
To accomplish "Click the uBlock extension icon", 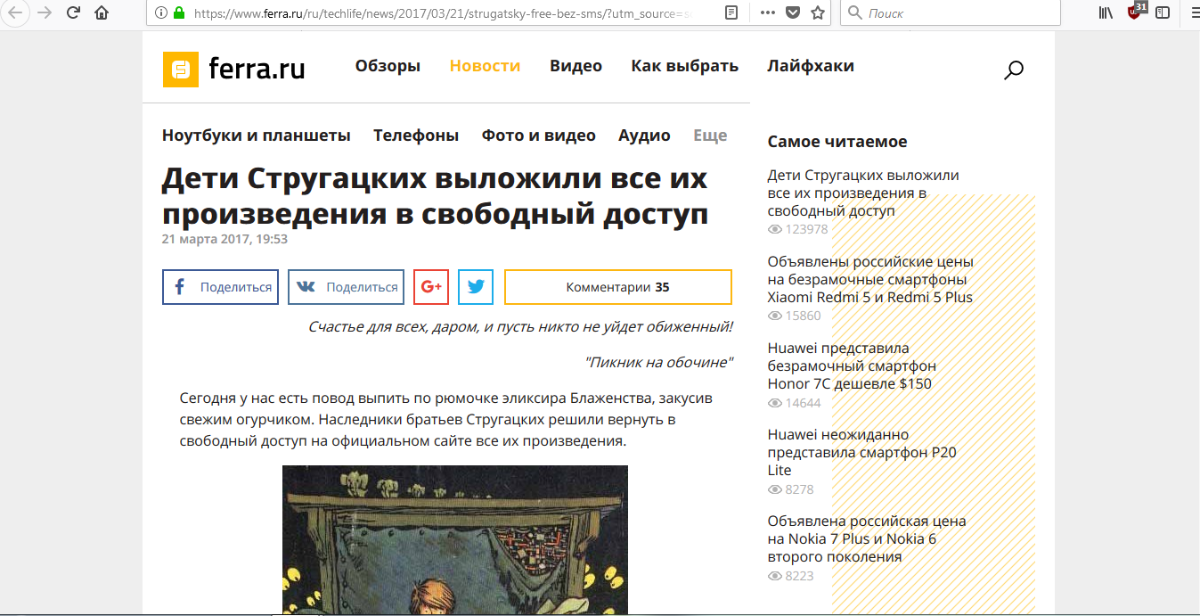I will click(x=1135, y=12).
